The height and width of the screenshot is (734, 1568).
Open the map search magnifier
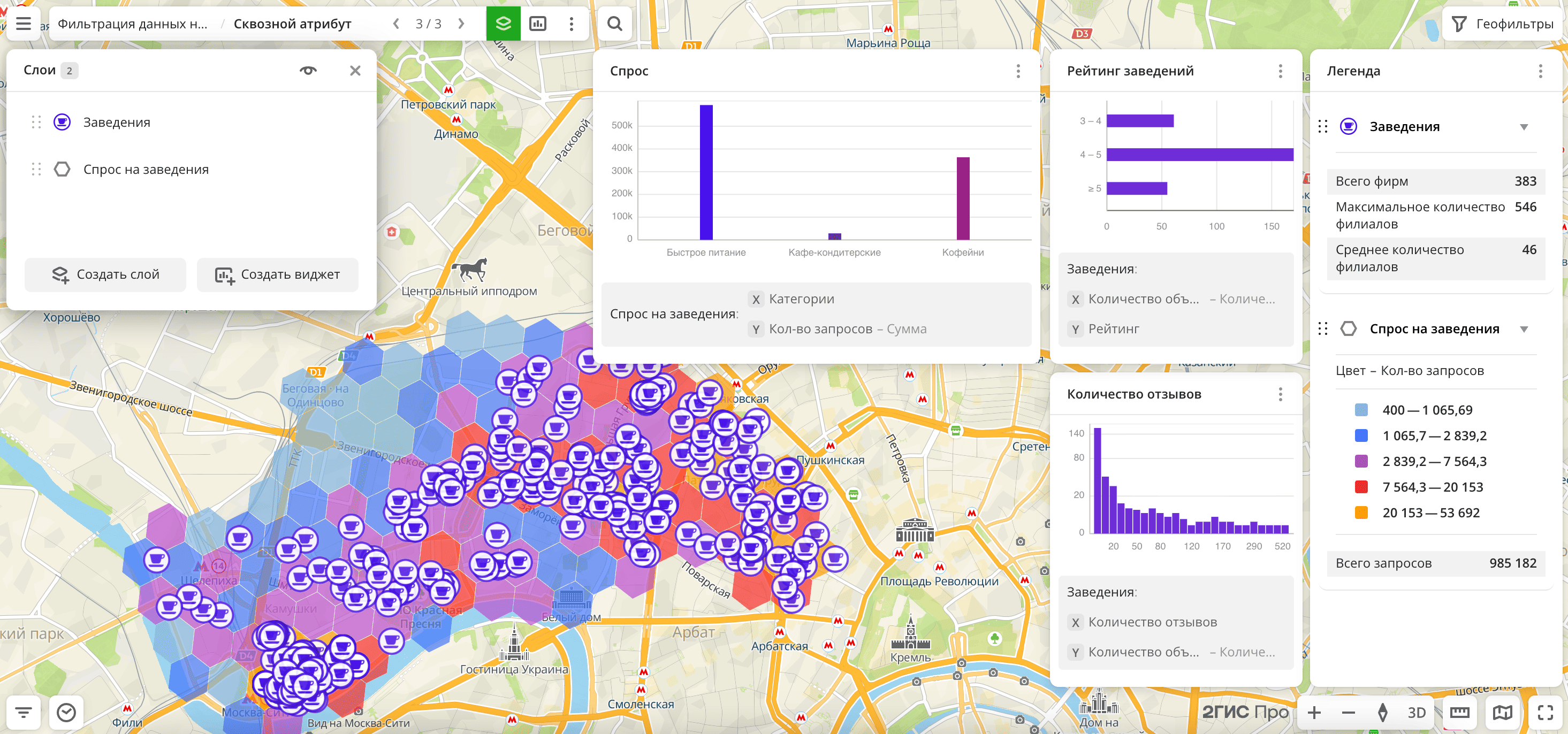click(x=615, y=24)
